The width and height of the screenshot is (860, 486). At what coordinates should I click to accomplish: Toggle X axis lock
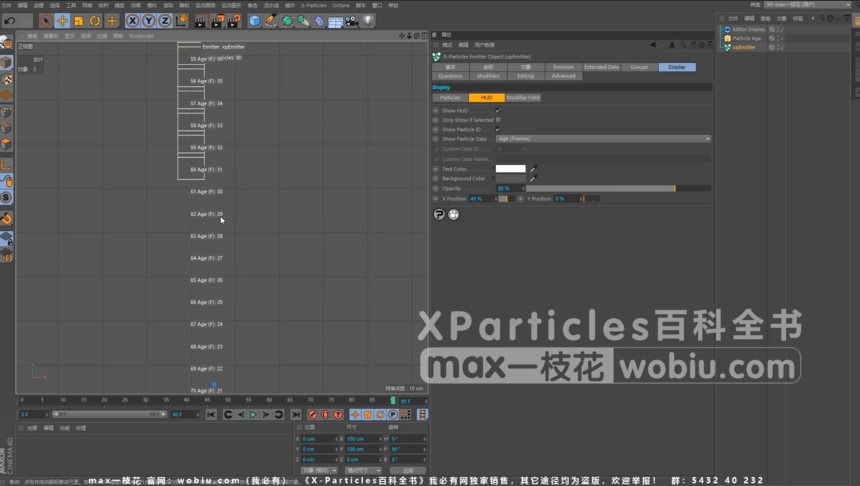(x=132, y=21)
